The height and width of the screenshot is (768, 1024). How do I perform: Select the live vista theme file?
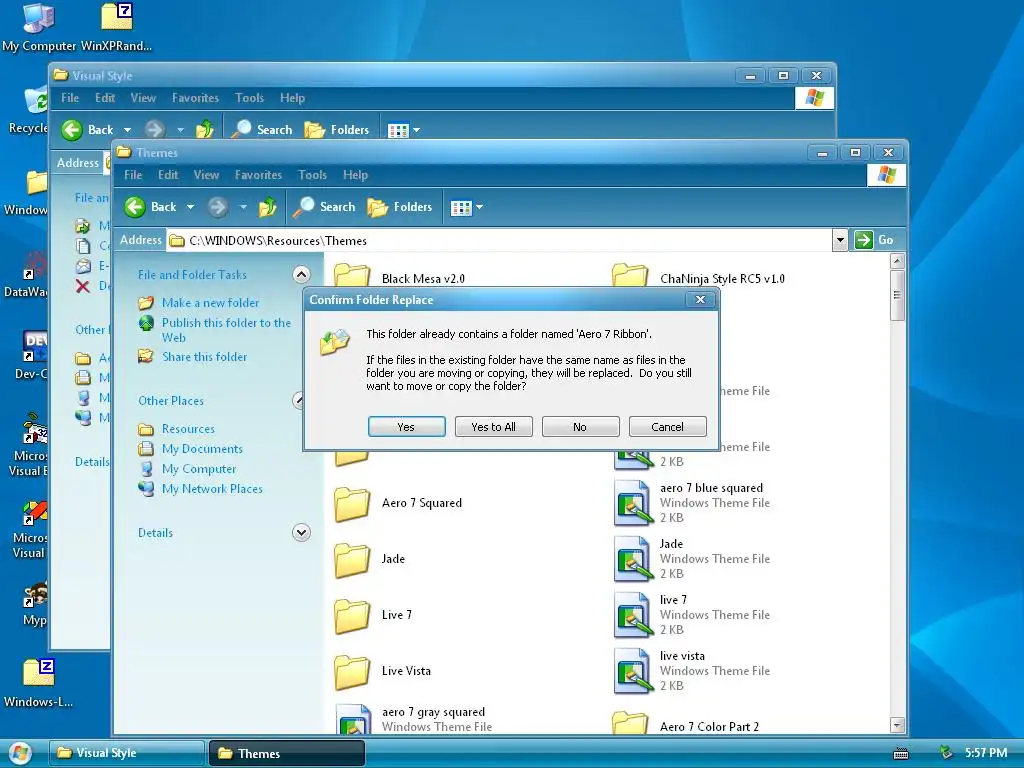point(692,671)
